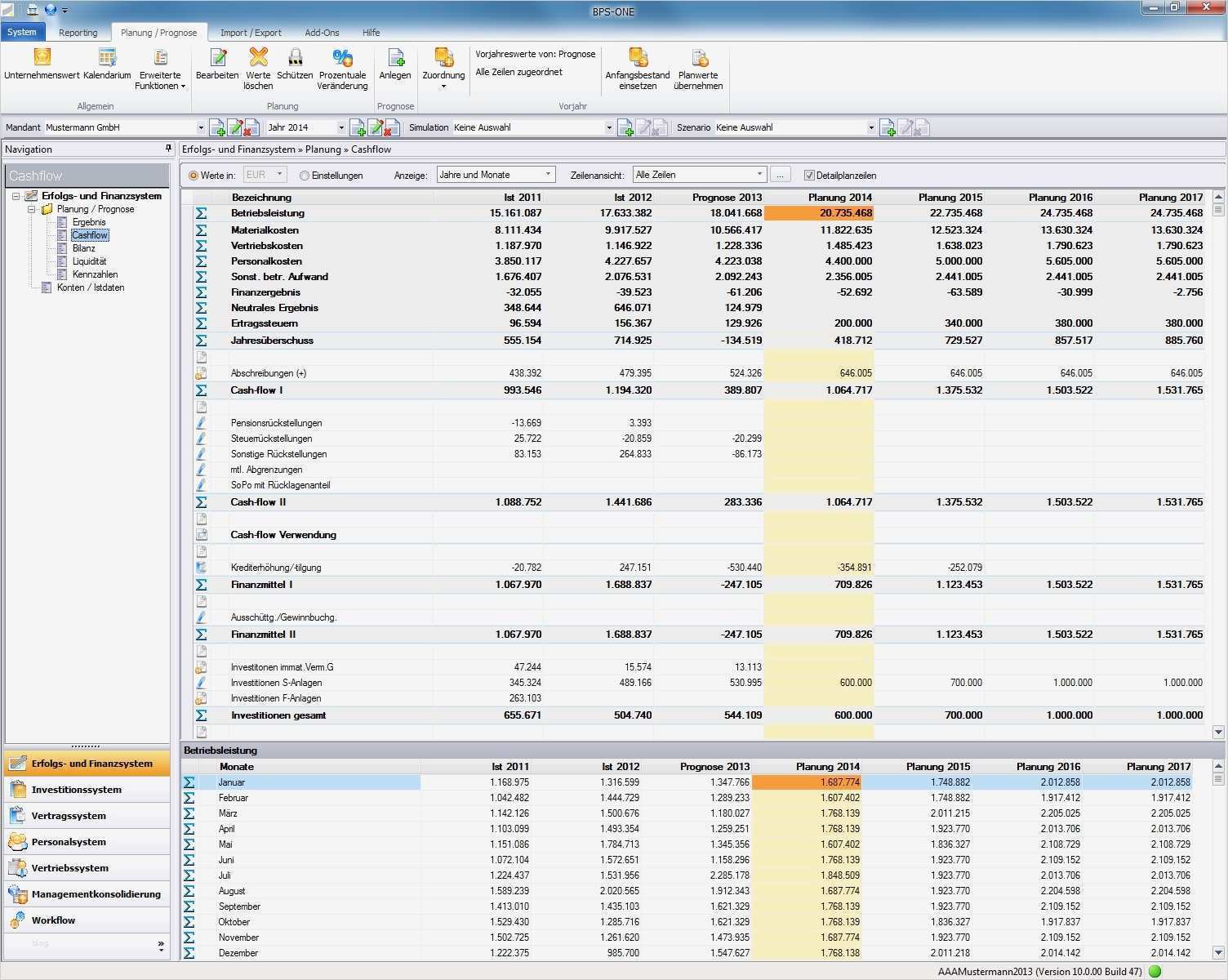
Task: Switch to the Reporting ribbon tab
Action: click(x=78, y=33)
